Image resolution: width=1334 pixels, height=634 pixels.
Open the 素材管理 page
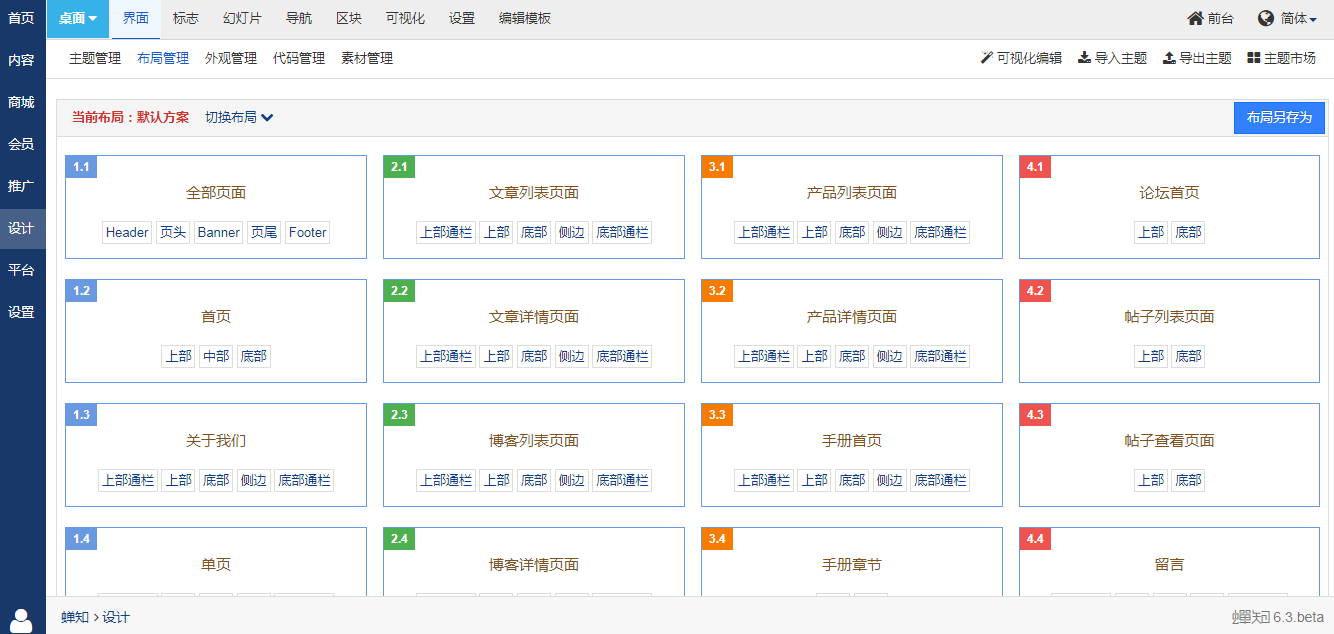point(365,58)
